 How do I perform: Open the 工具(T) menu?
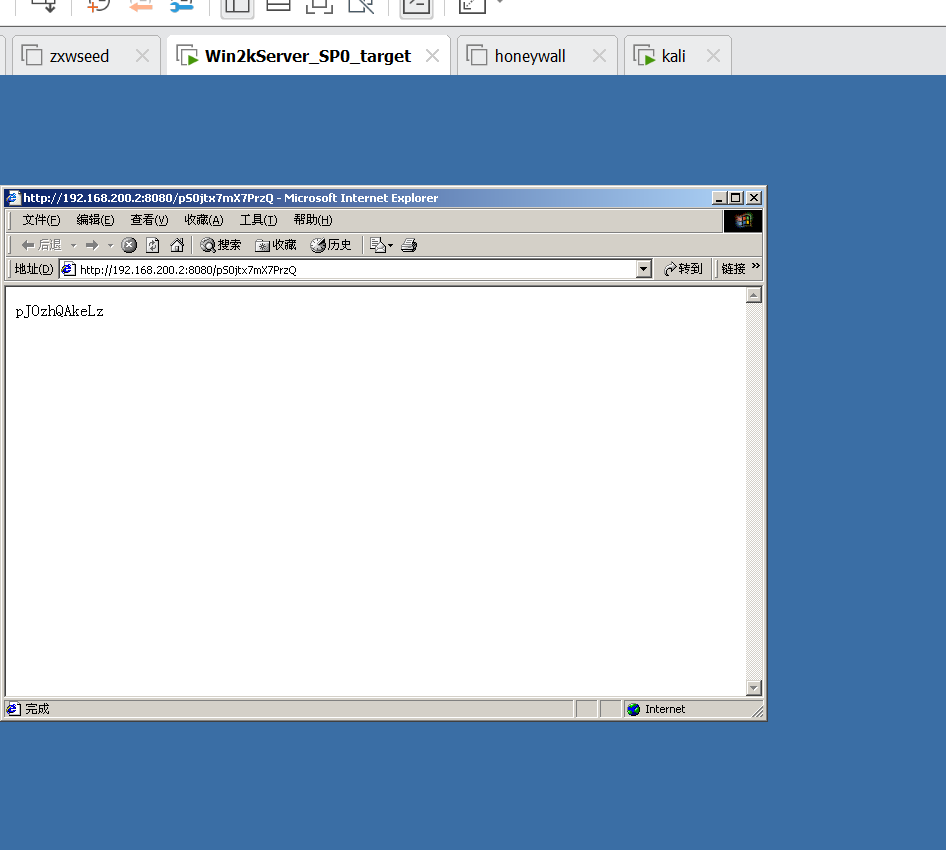pos(258,220)
